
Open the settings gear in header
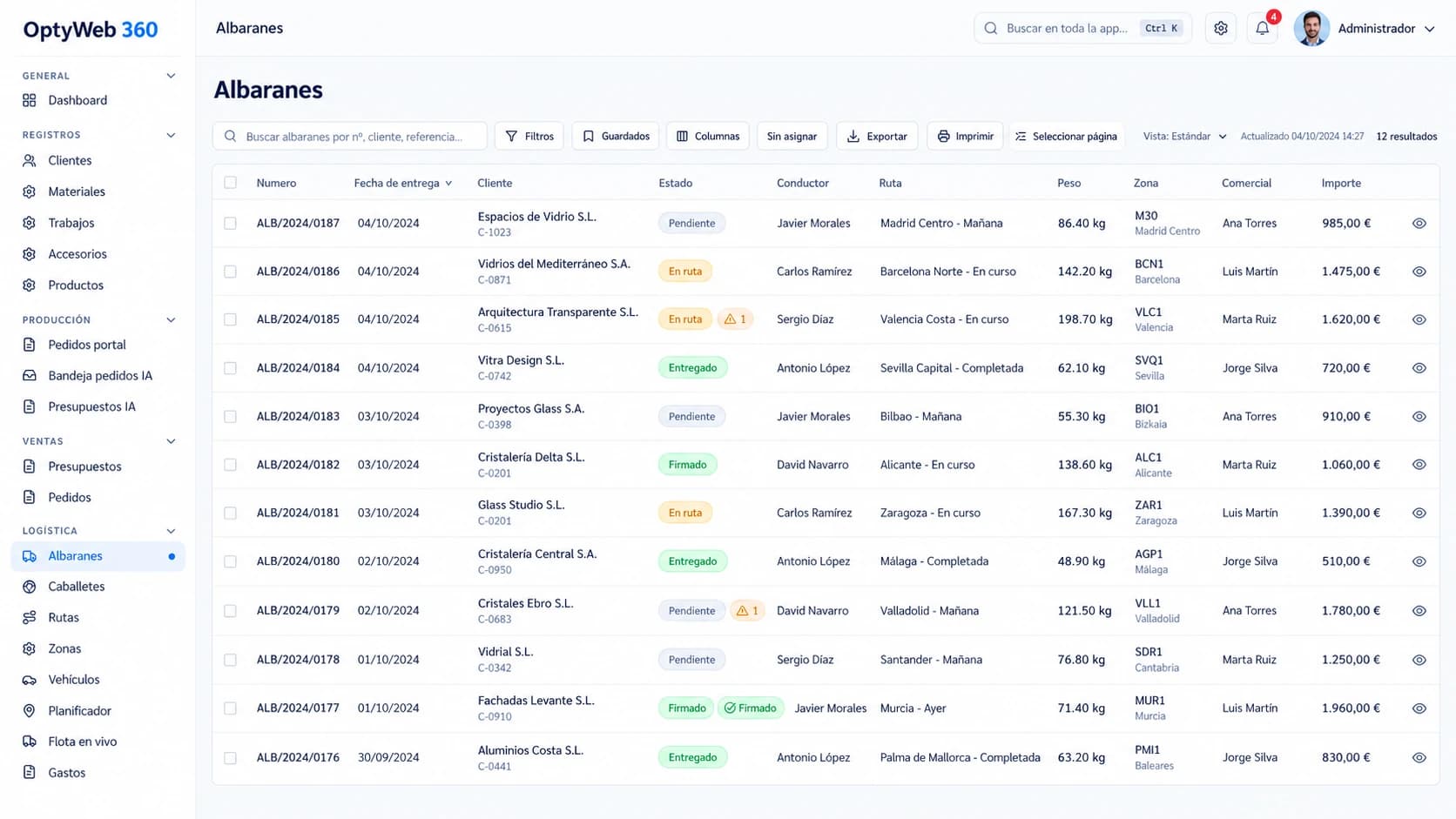pos(1221,29)
